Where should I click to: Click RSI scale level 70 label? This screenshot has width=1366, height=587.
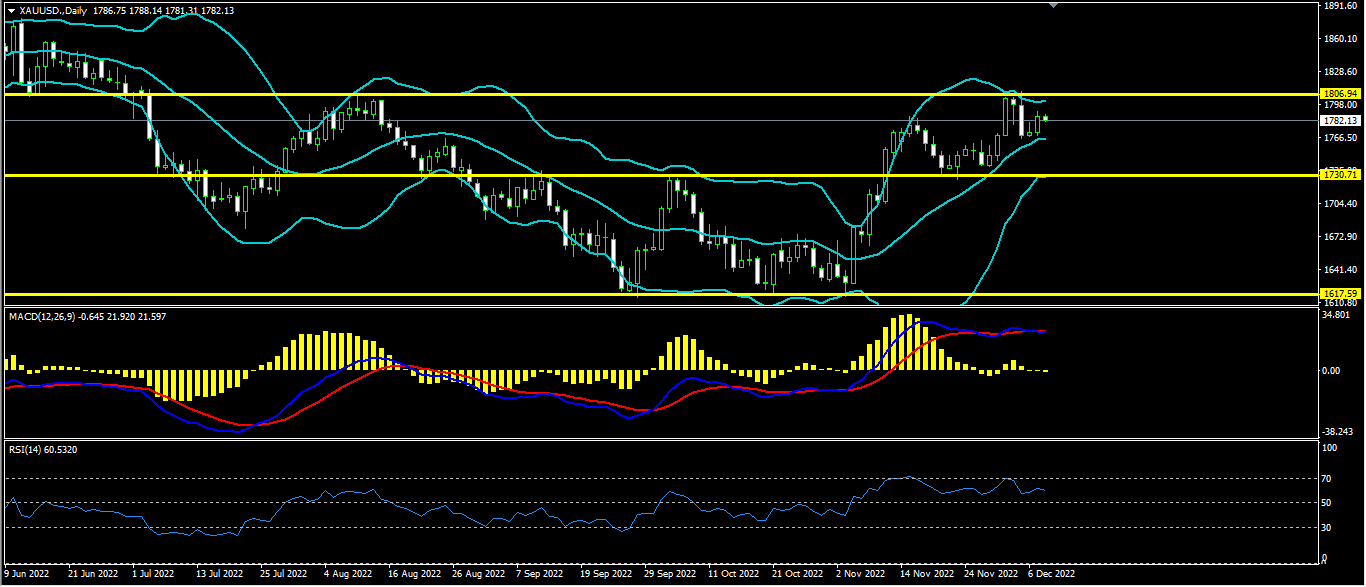pyautogui.click(x=1328, y=480)
